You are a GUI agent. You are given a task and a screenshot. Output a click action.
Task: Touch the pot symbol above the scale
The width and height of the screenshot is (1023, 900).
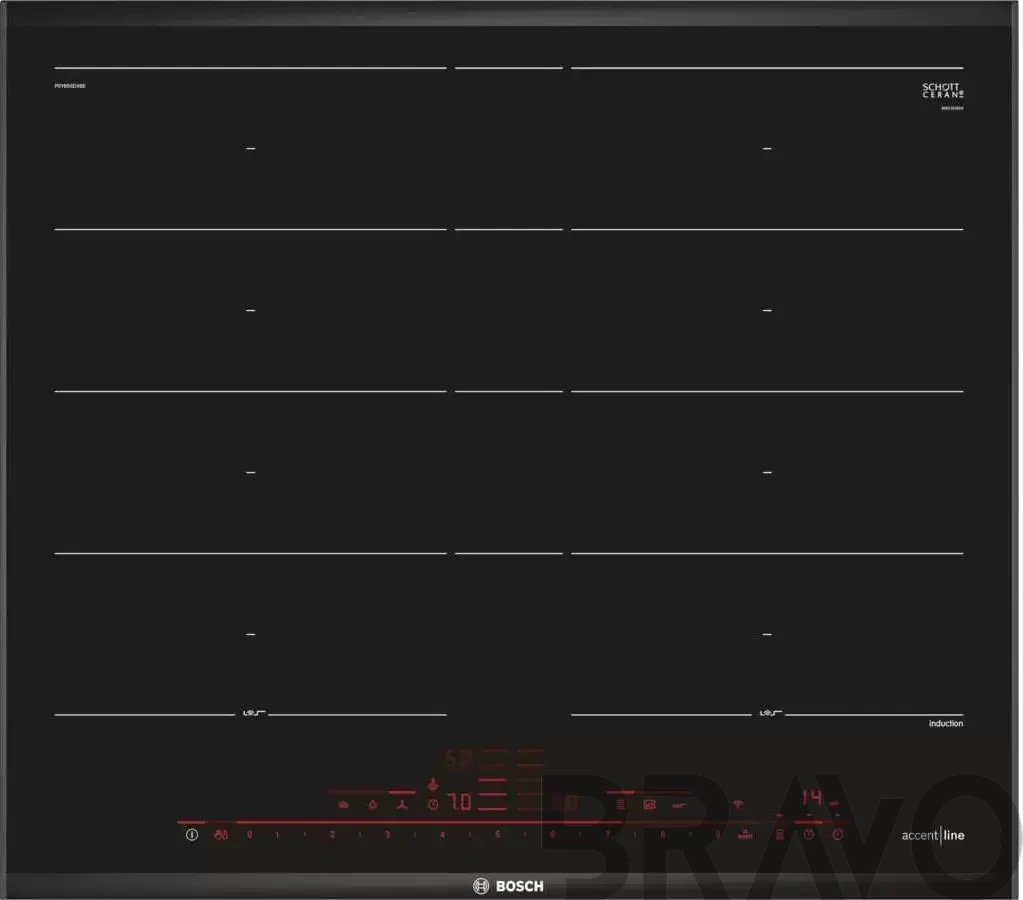pos(343,805)
